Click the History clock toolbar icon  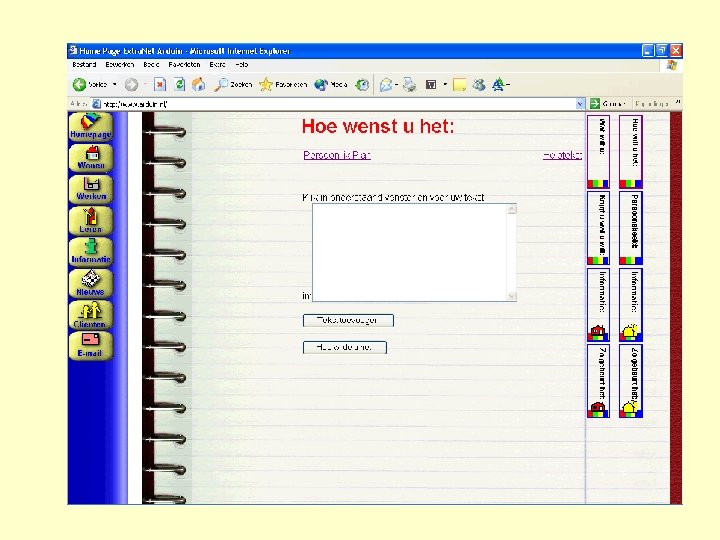[x=362, y=84]
